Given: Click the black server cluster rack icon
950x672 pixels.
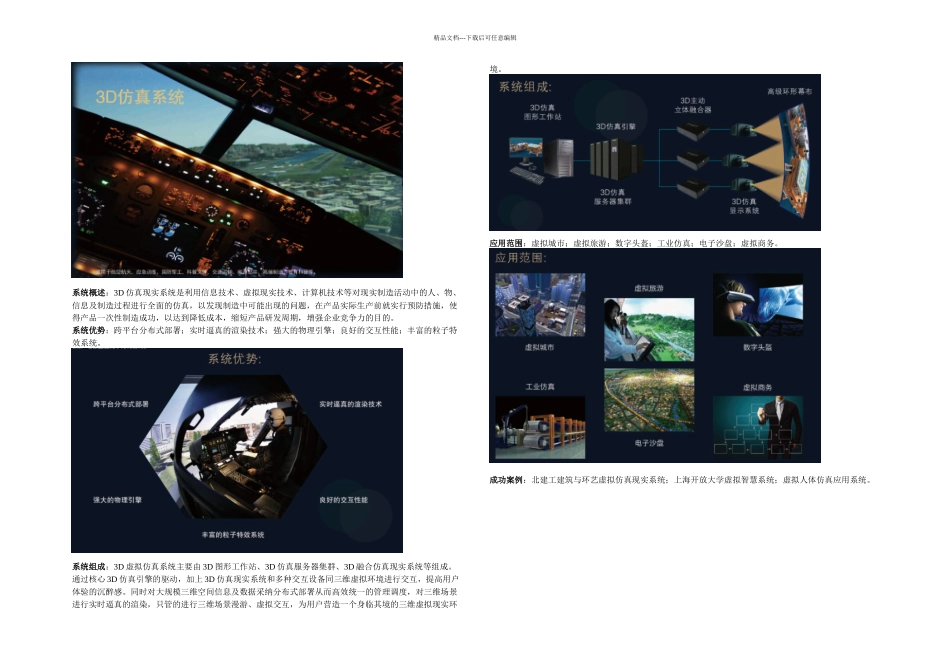Looking at the screenshot, I should pos(617,160).
